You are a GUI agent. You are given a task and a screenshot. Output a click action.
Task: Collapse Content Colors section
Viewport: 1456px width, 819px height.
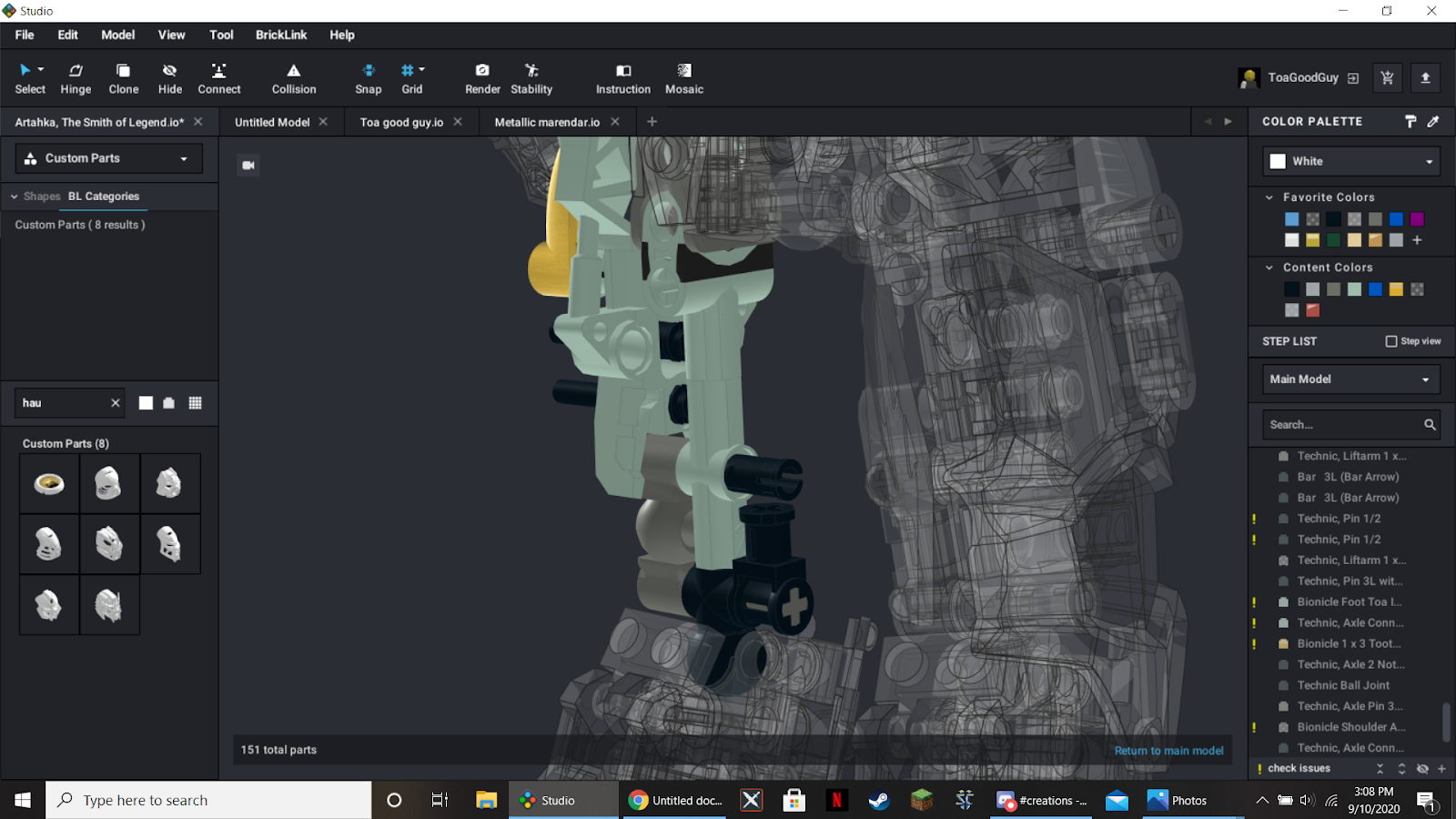pyautogui.click(x=1269, y=268)
